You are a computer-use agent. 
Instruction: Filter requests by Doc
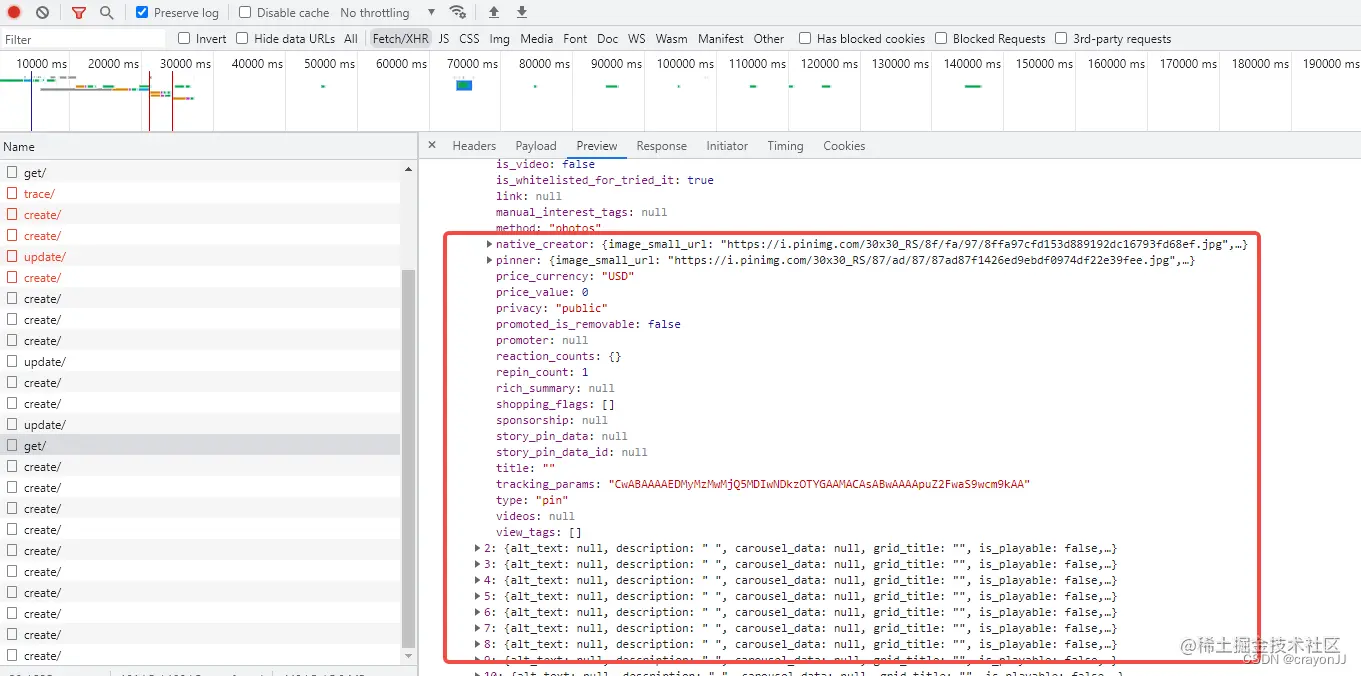point(608,39)
